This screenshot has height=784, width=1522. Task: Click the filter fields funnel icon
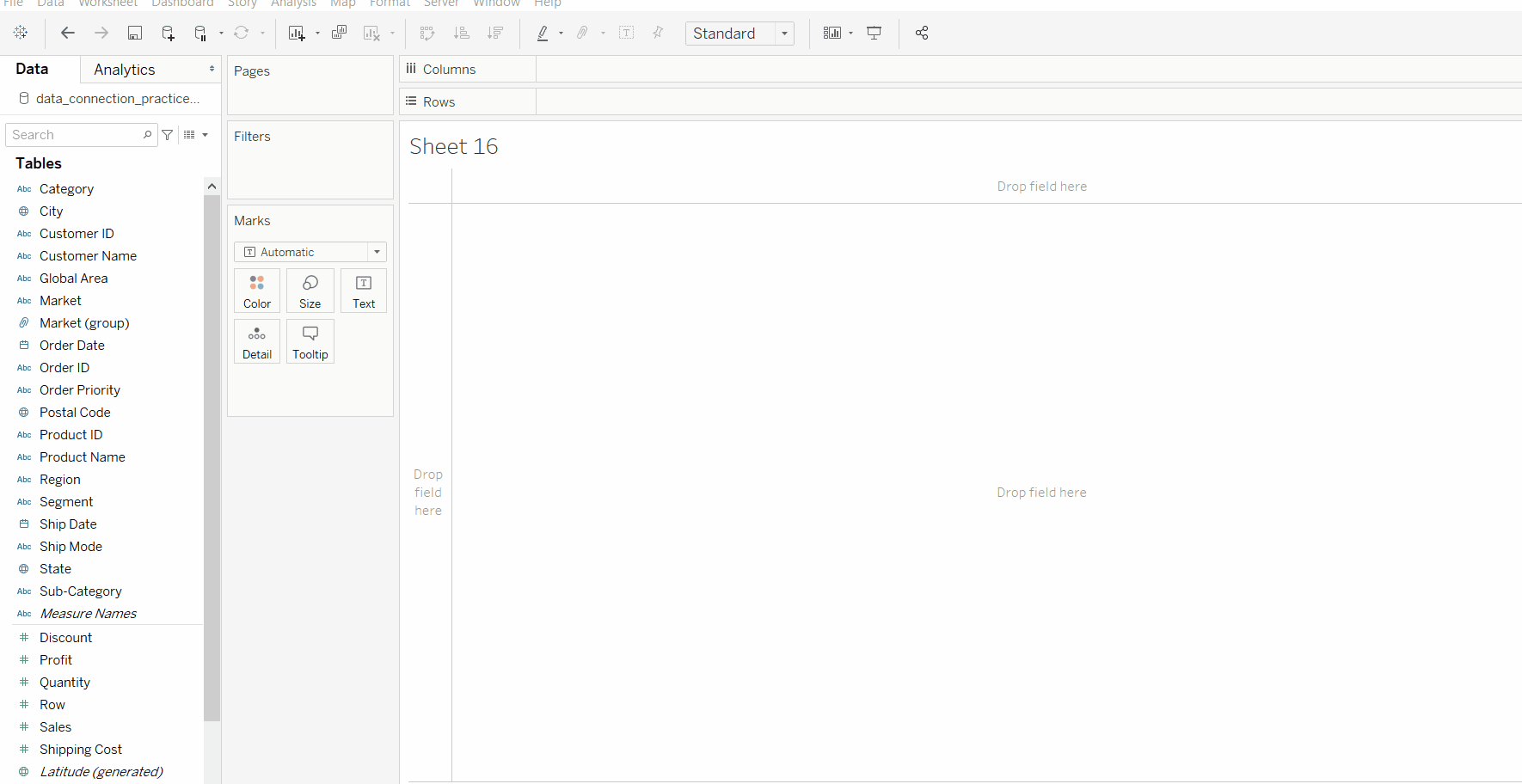point(168,135)
